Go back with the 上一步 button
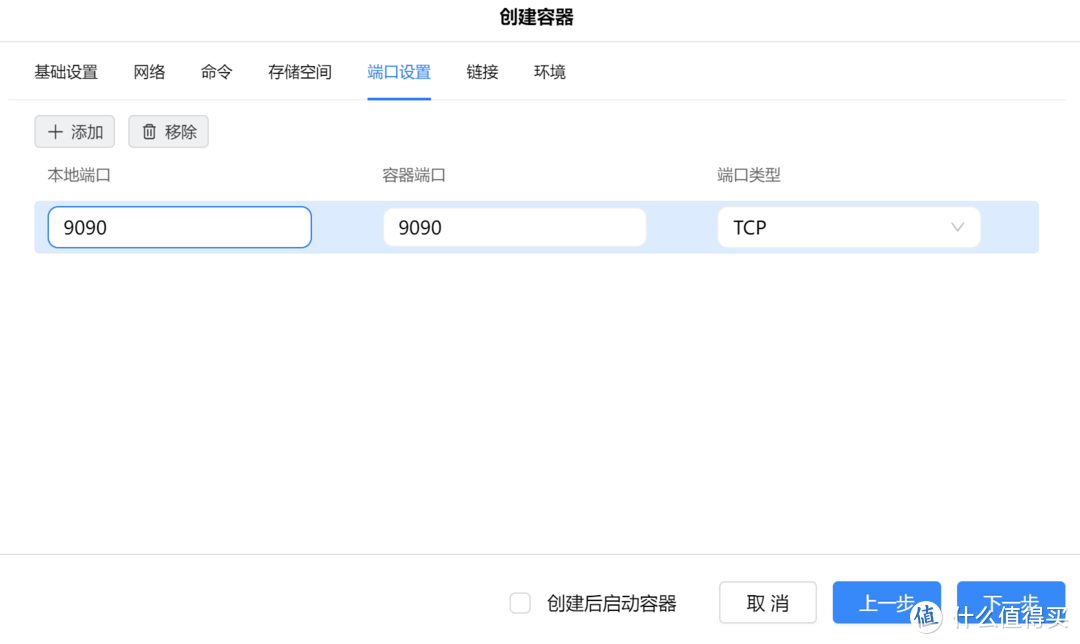 coord(886,603)
